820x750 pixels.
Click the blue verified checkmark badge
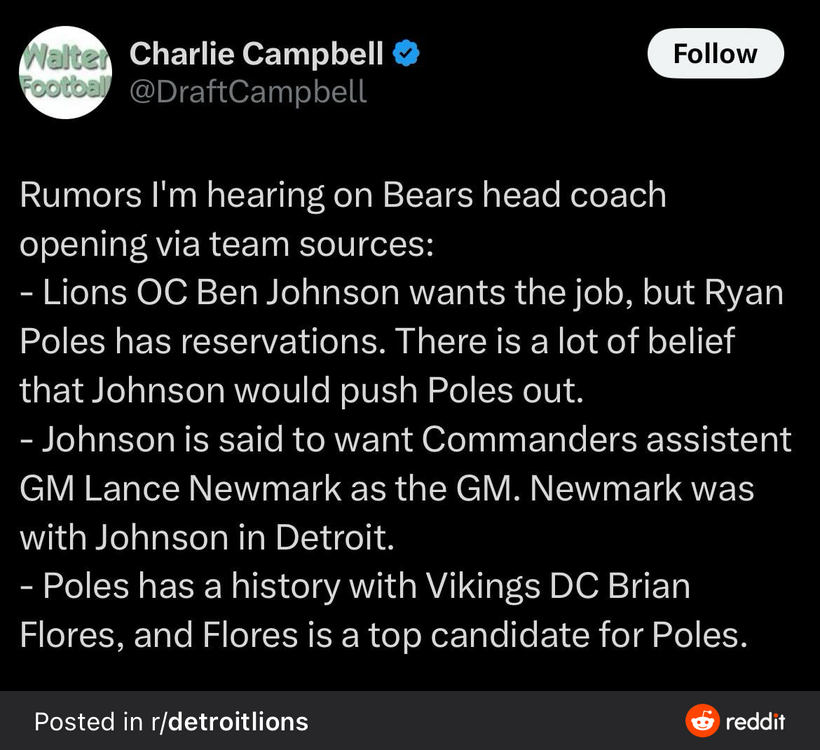[x=406, y=53]
